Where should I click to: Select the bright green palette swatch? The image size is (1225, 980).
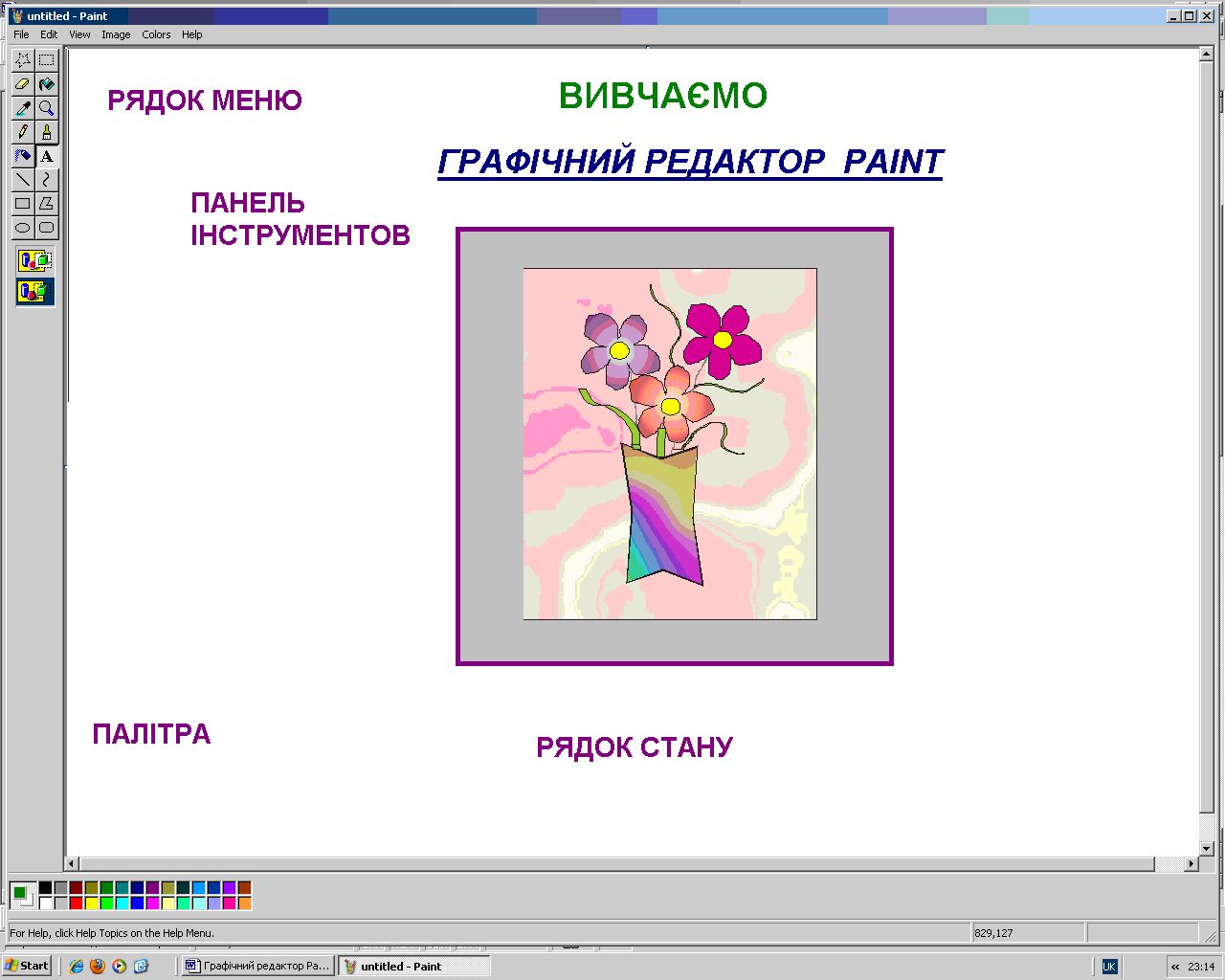pos(107,903)
